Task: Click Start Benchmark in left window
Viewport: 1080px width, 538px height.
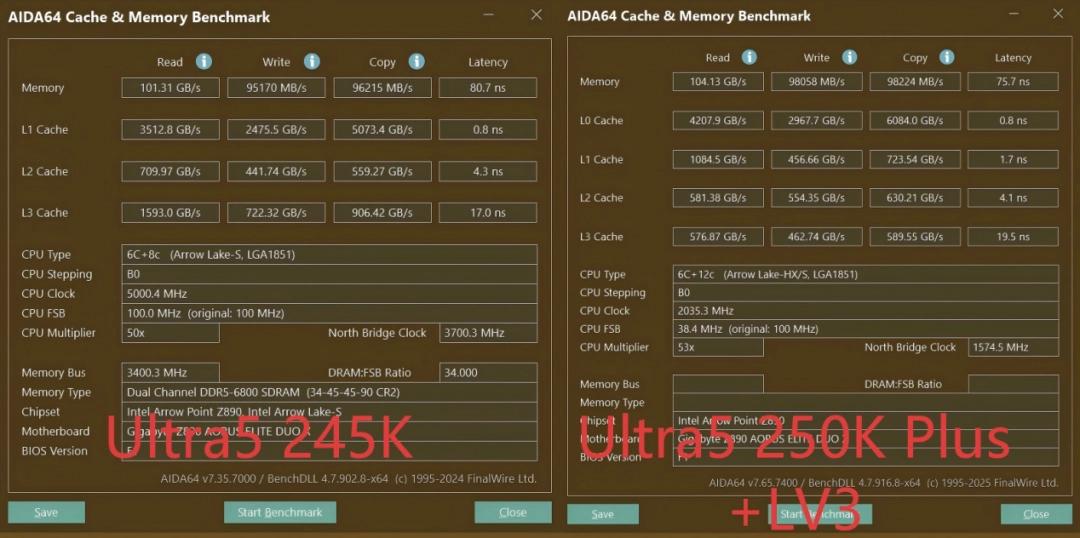Action: [280, 513]
